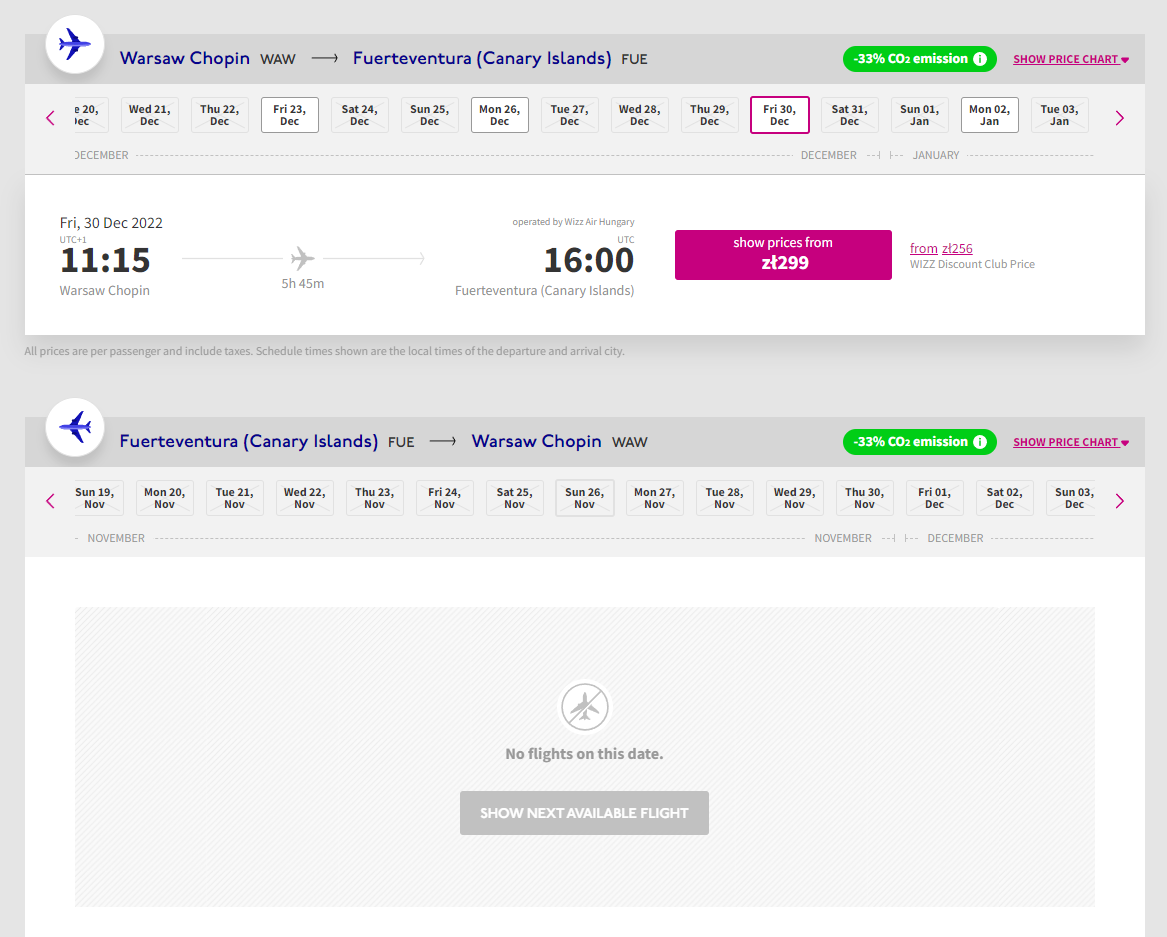Select outbound date Tue 03, Jan
The image size is (1167, 937).
pyautogui.click(x=1059, y=115)
